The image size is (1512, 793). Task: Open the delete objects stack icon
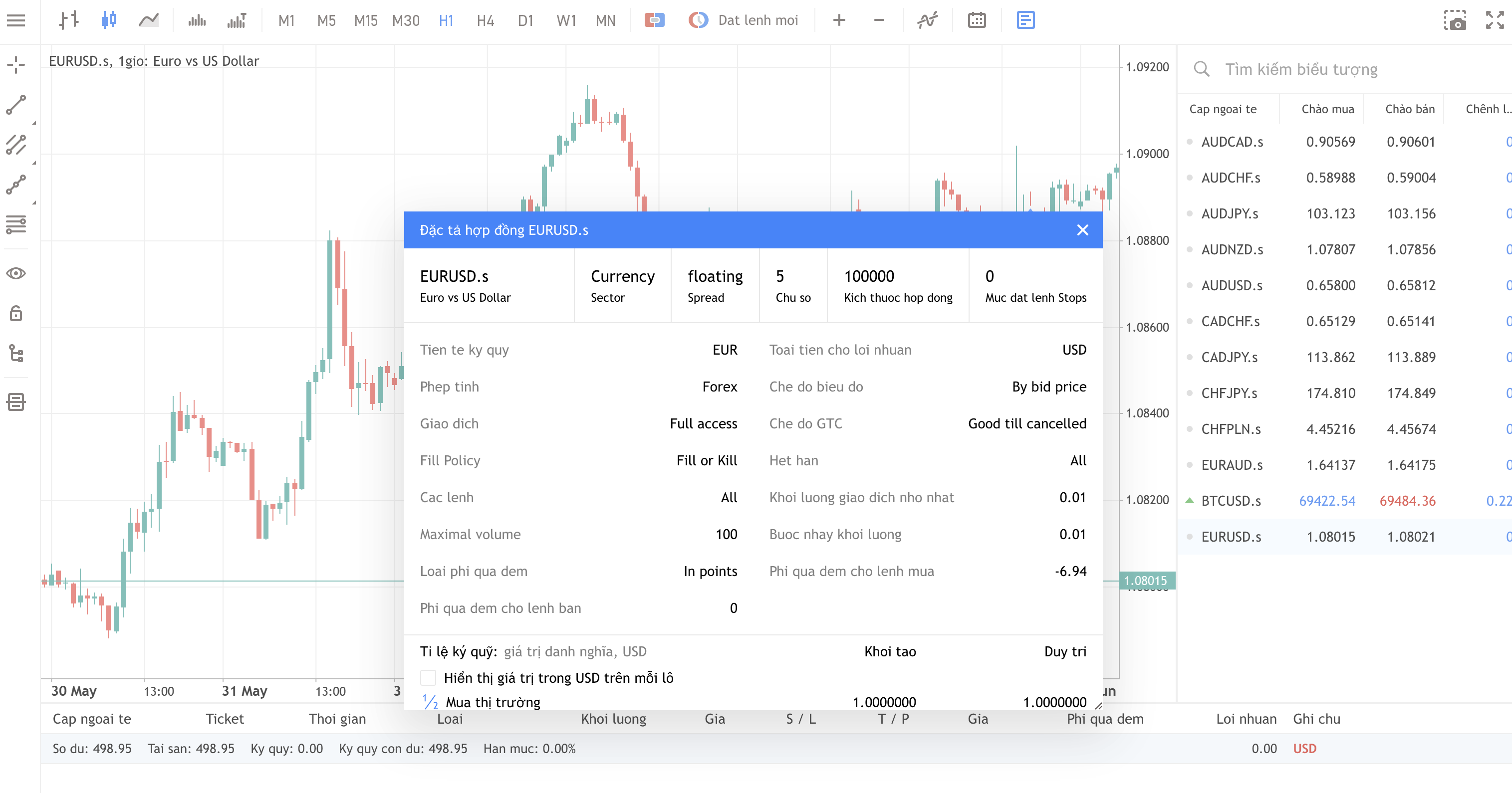click(x=16, y=402)
